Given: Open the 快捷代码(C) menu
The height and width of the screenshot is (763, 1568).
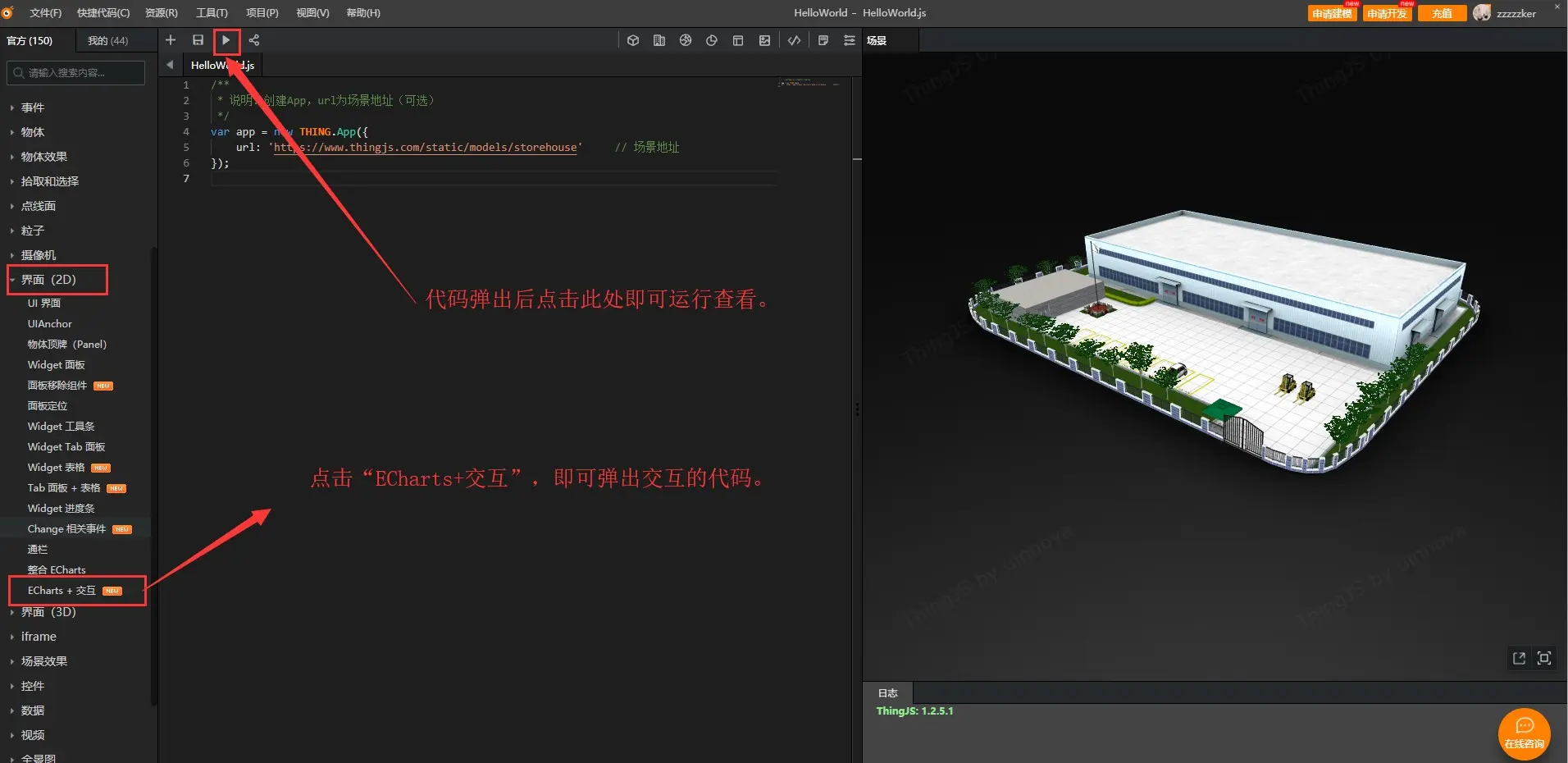Looking at the screenshot, I should click(x=103, y=13).
